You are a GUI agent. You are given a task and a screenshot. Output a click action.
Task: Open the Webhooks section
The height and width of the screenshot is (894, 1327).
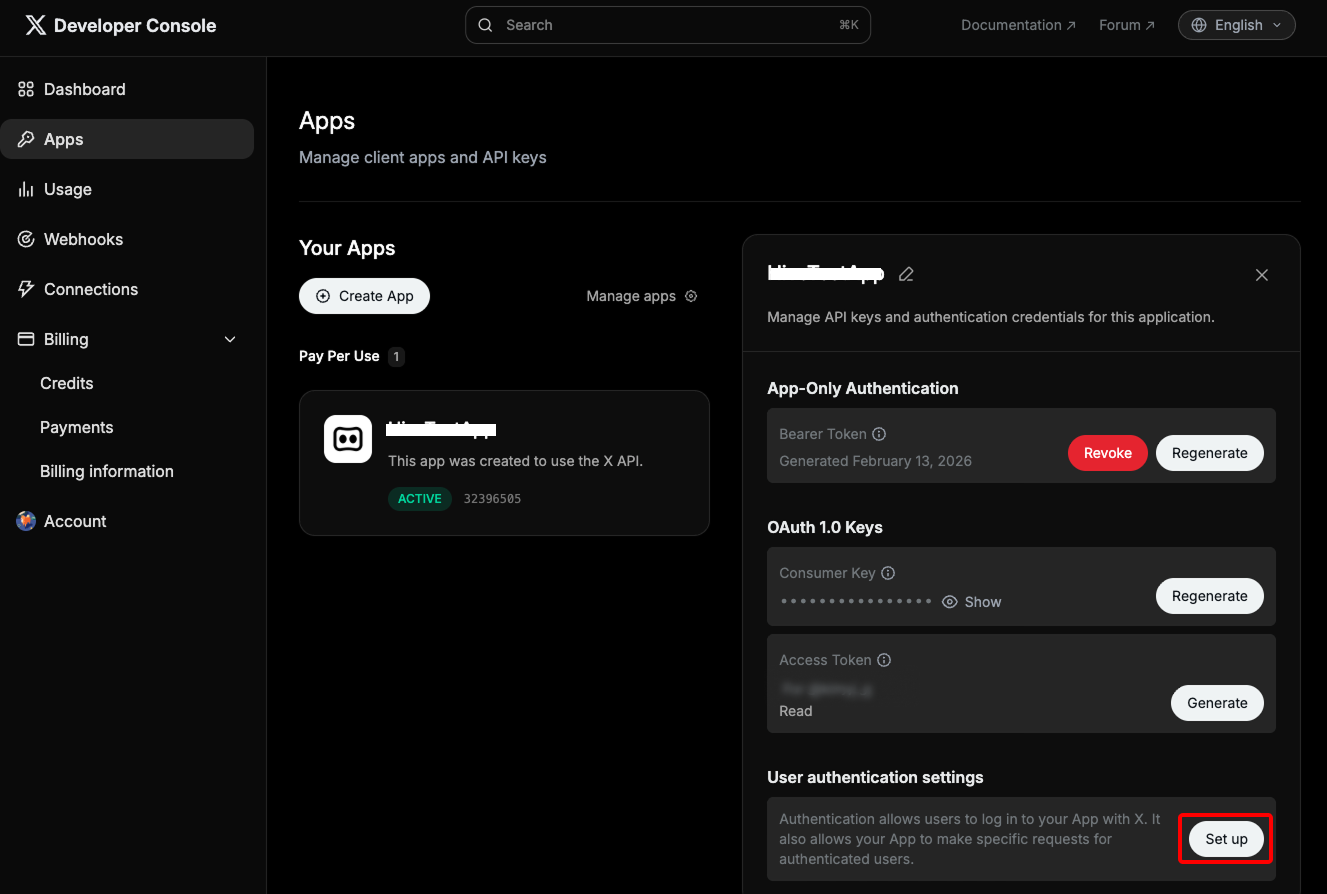(x=83, y=239)
